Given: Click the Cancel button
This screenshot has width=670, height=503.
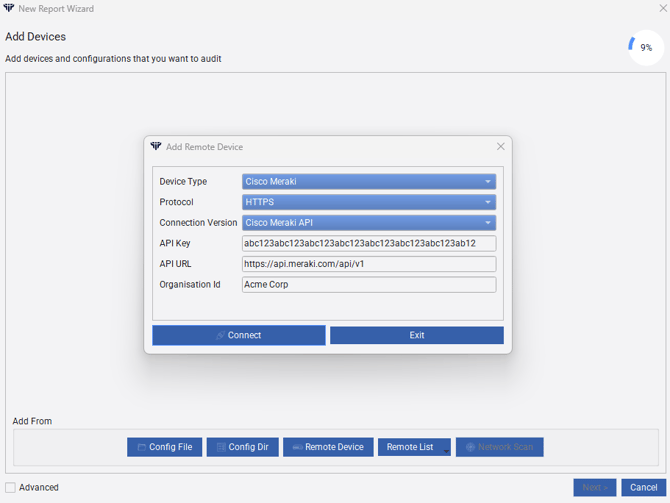Looking at the screenshot, I should point(644,488).
